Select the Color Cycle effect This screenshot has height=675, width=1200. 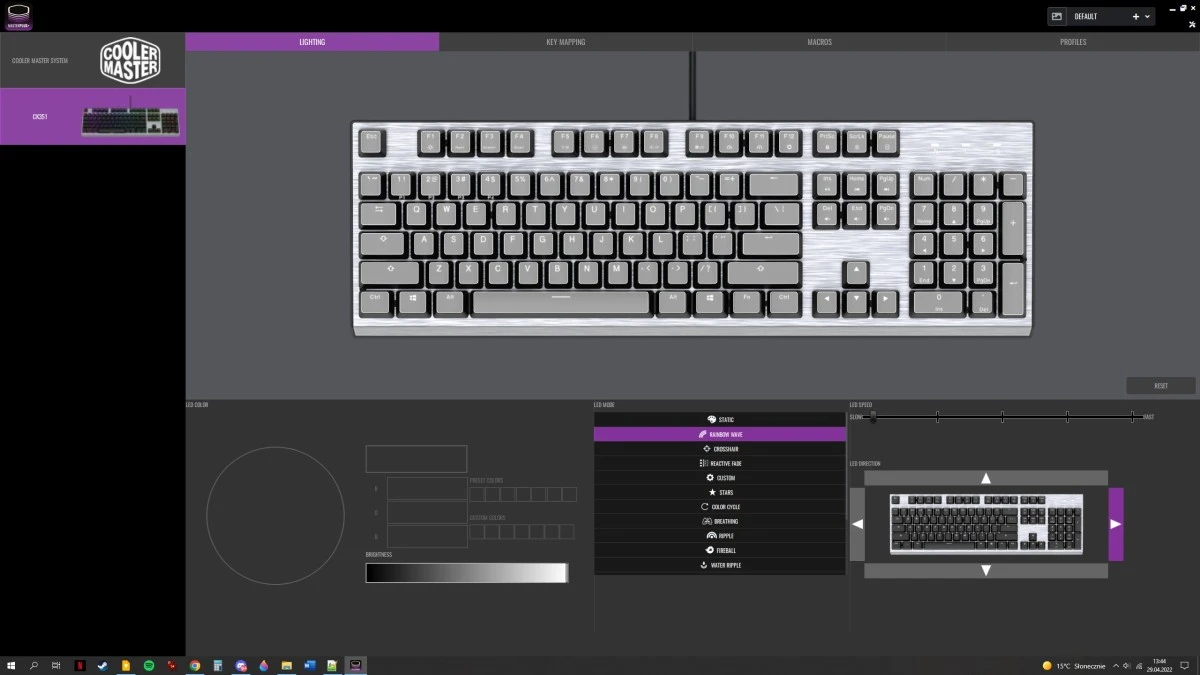click(x=720, y=507)
